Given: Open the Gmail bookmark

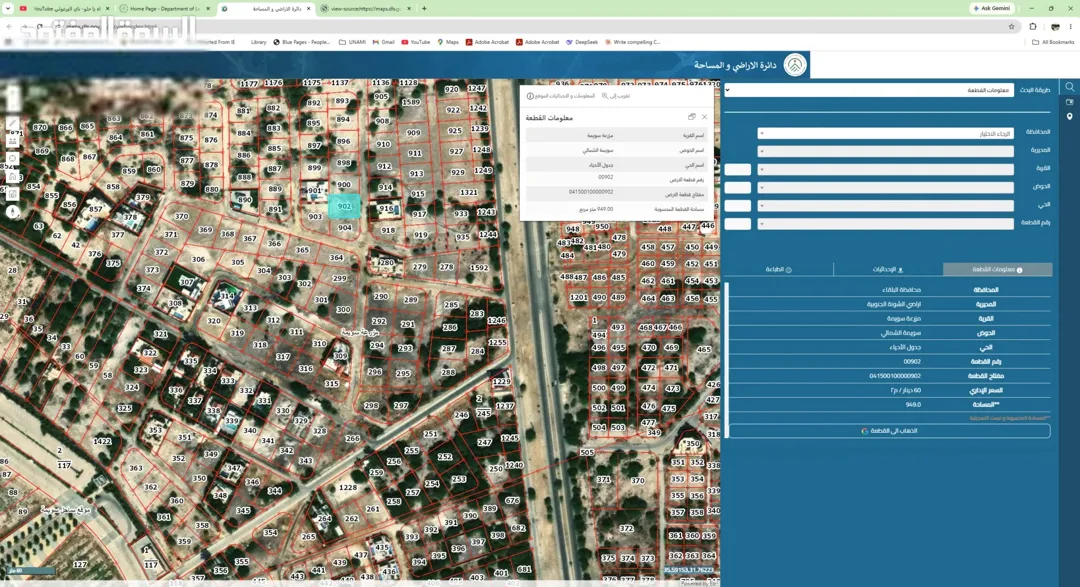Looking at the screenshot, I should coord(384,42).
